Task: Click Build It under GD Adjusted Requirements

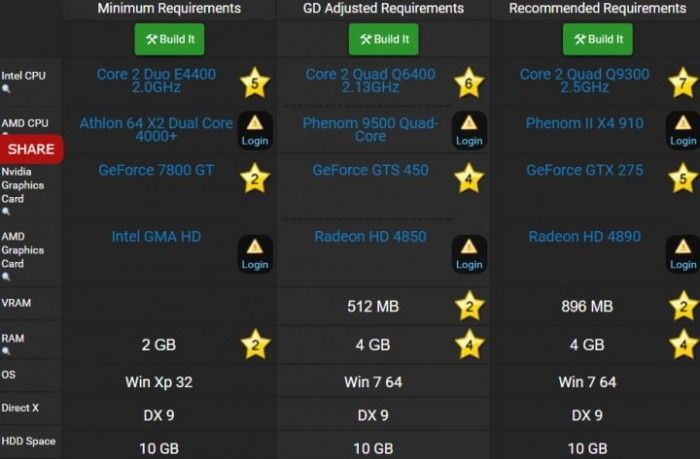Action: tap(384, 39)
